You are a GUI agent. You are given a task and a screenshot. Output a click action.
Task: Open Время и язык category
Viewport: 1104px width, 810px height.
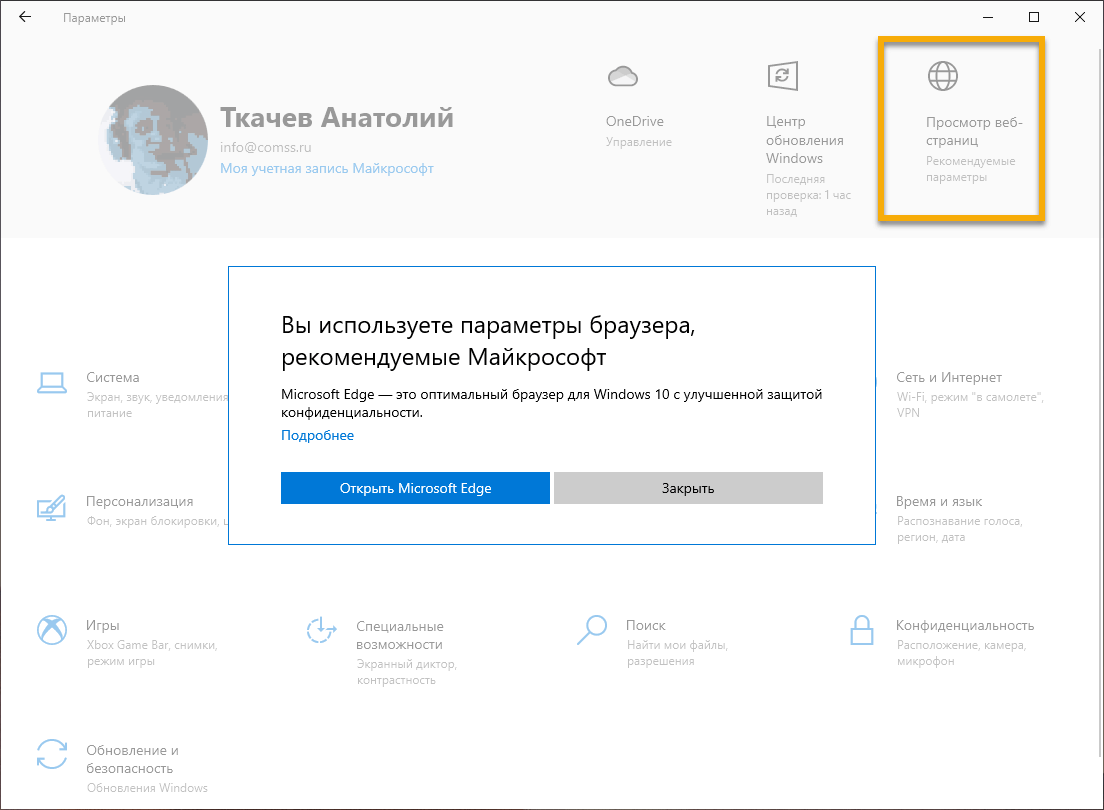point(939,501)
